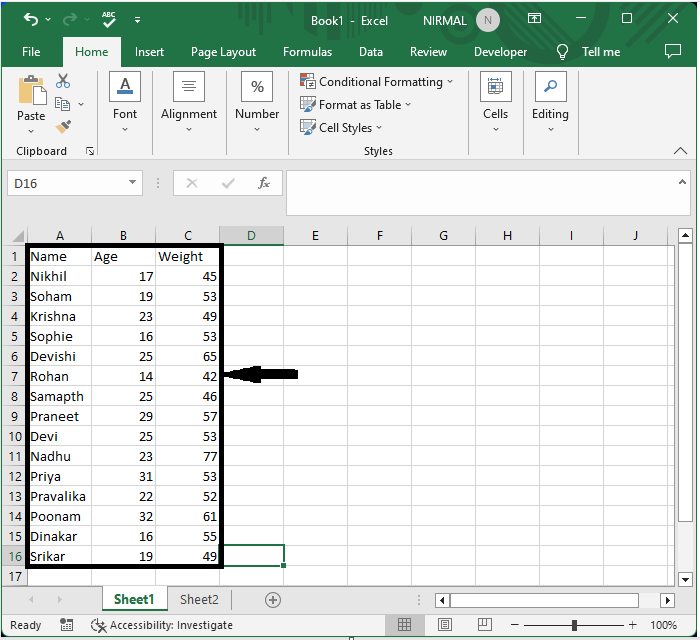Image resolution: width=700 pixels, height=640 pixels.
Task: Click the Macro recording status bar icon
Action: pos(67,625)
